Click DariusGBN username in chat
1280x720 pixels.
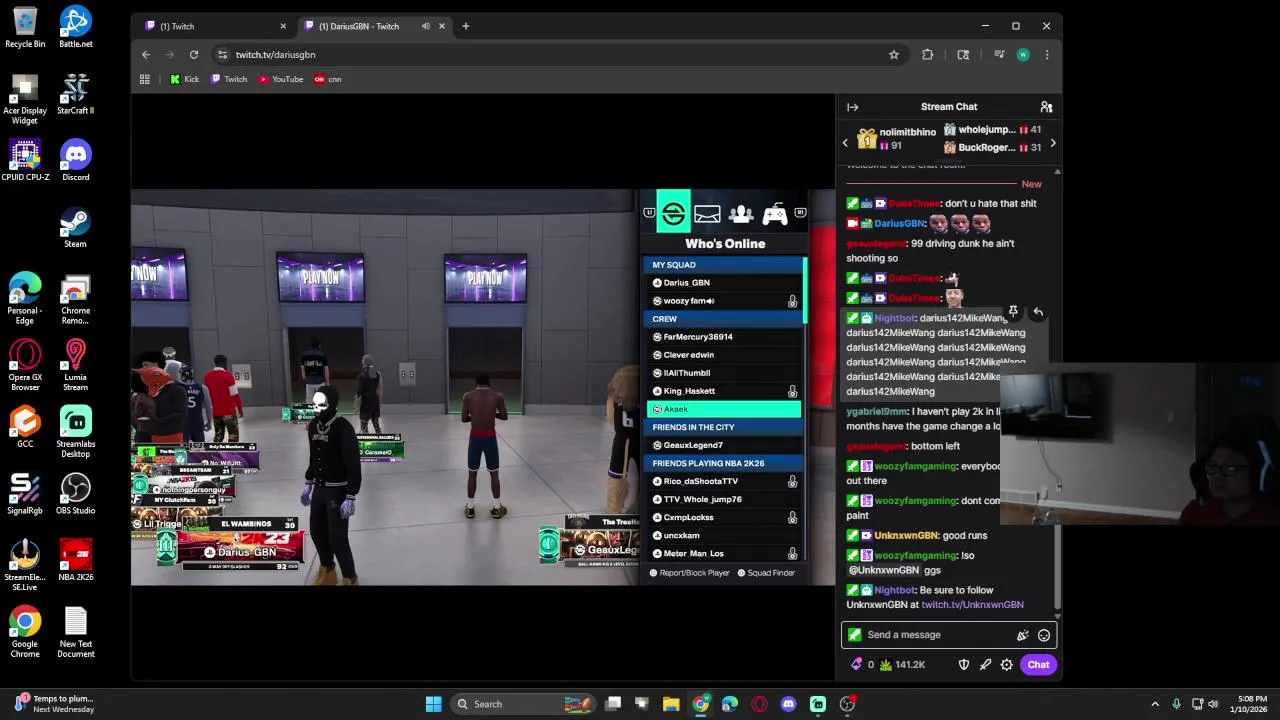pyautogui.click(x=900, y=224)
